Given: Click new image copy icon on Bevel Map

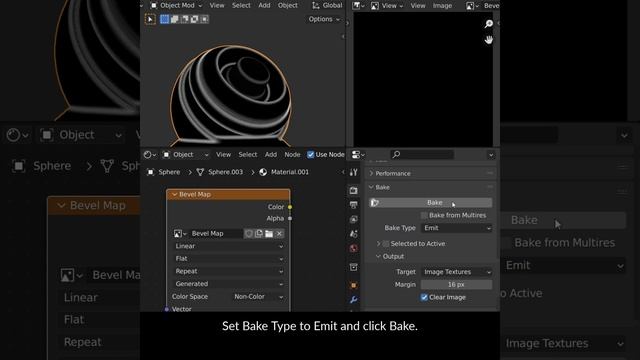Looking at the screenshot, I should (x=259, y=233).
